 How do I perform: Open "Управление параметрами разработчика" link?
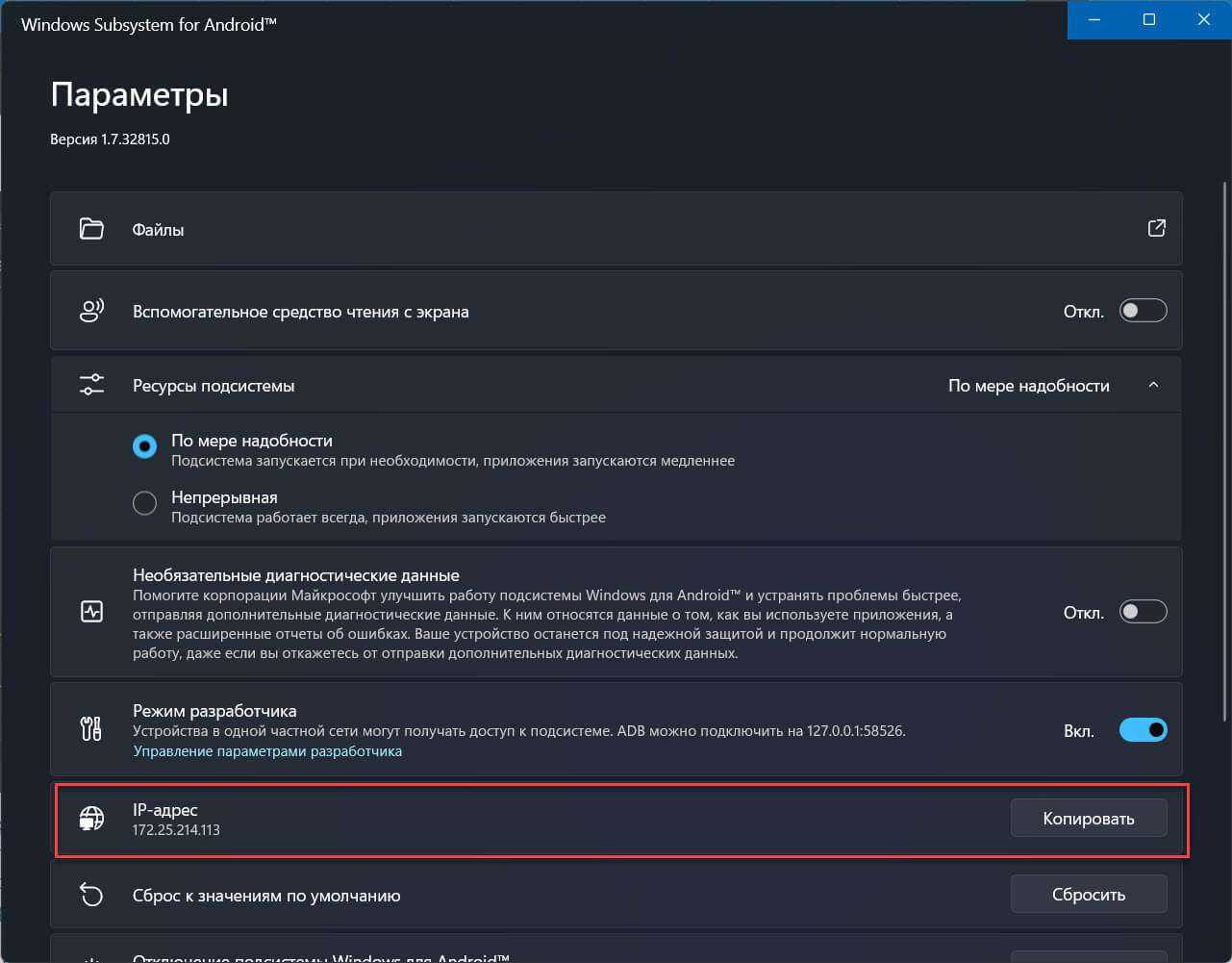coord(267,751)
